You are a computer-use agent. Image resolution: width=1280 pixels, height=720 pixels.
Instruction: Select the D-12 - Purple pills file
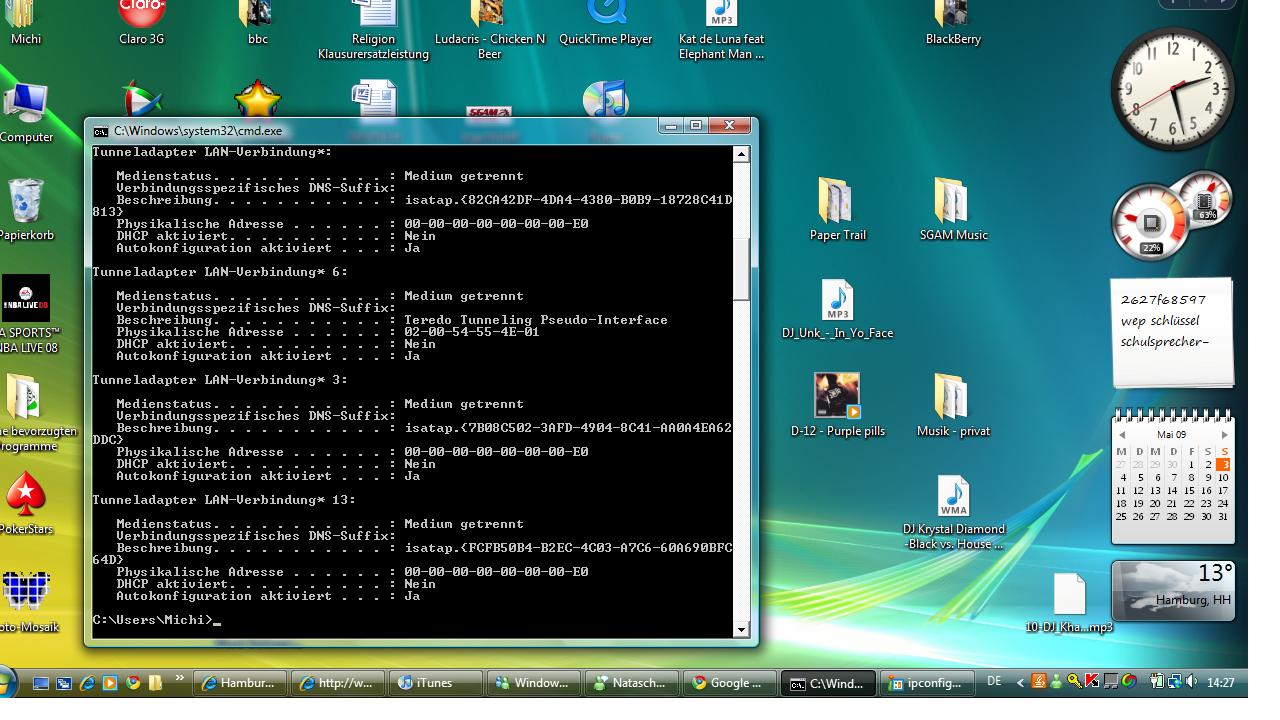(837, 405)
